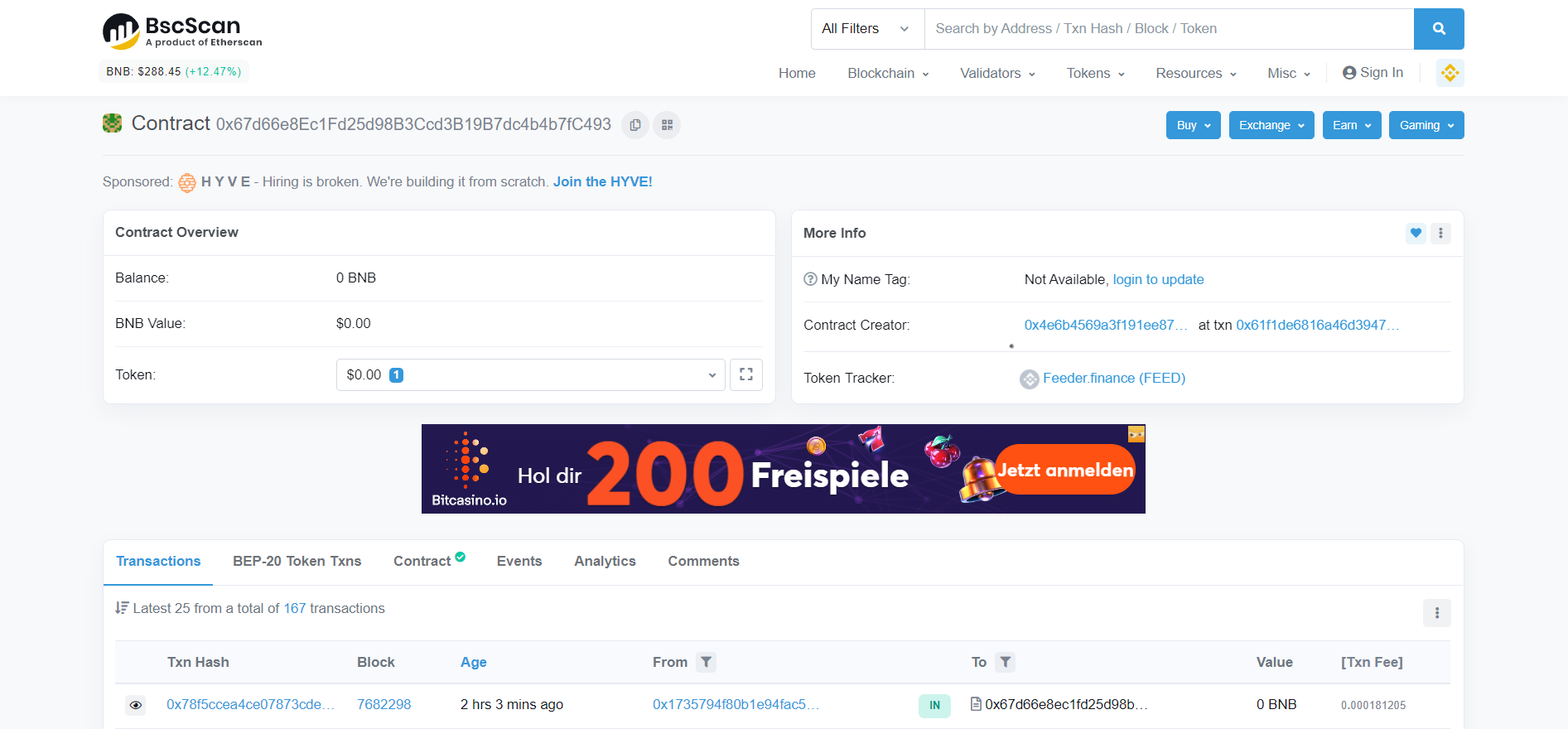Open block 7682298

(384, 705)
